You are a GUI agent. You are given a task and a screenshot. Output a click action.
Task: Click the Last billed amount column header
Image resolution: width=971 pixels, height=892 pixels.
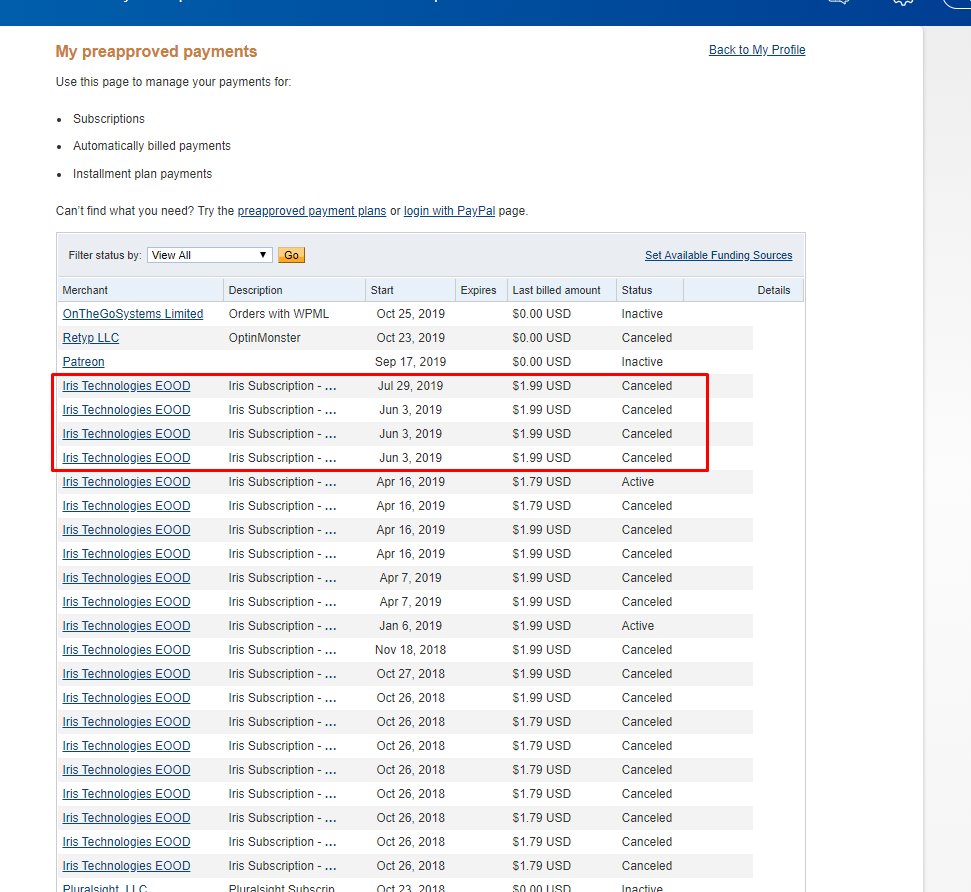click(x=556, y=291)
